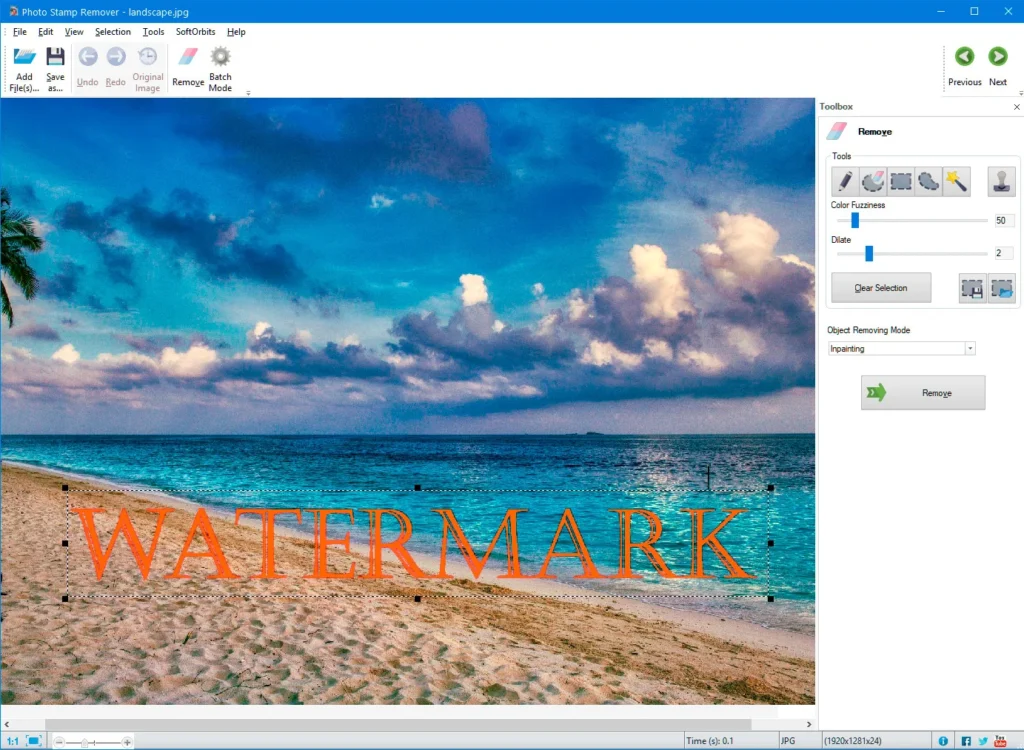Click the Save selection icon
This screenshot has height=750, width=1024.
973,288
